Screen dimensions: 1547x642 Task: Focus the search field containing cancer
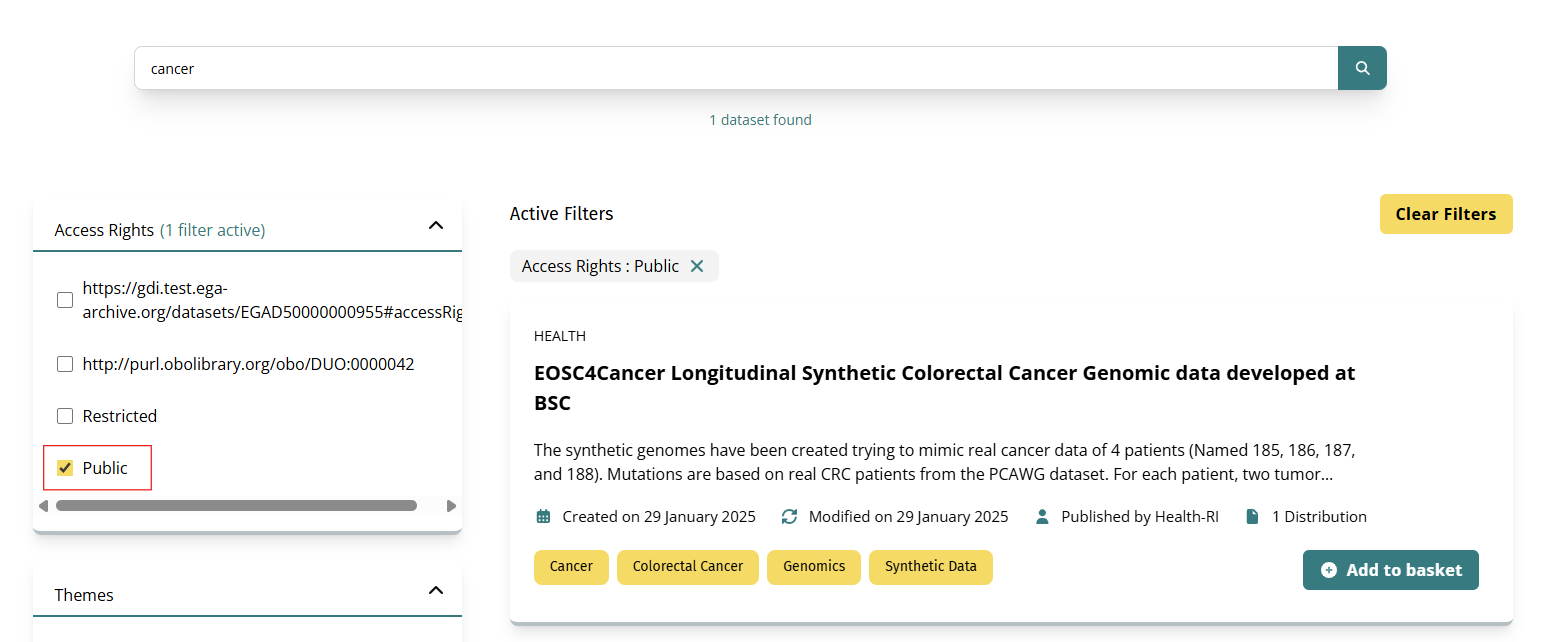[x=736, y=68]
